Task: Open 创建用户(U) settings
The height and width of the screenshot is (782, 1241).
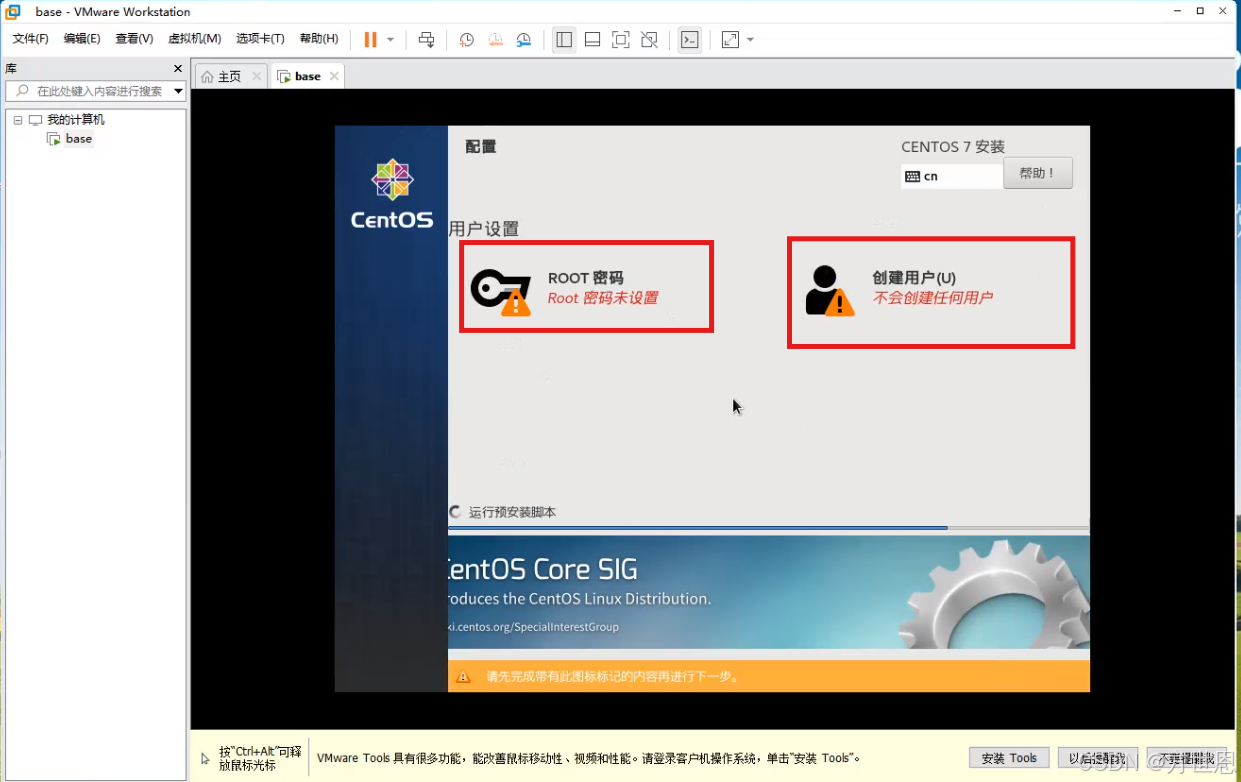Action: [930, 291]
